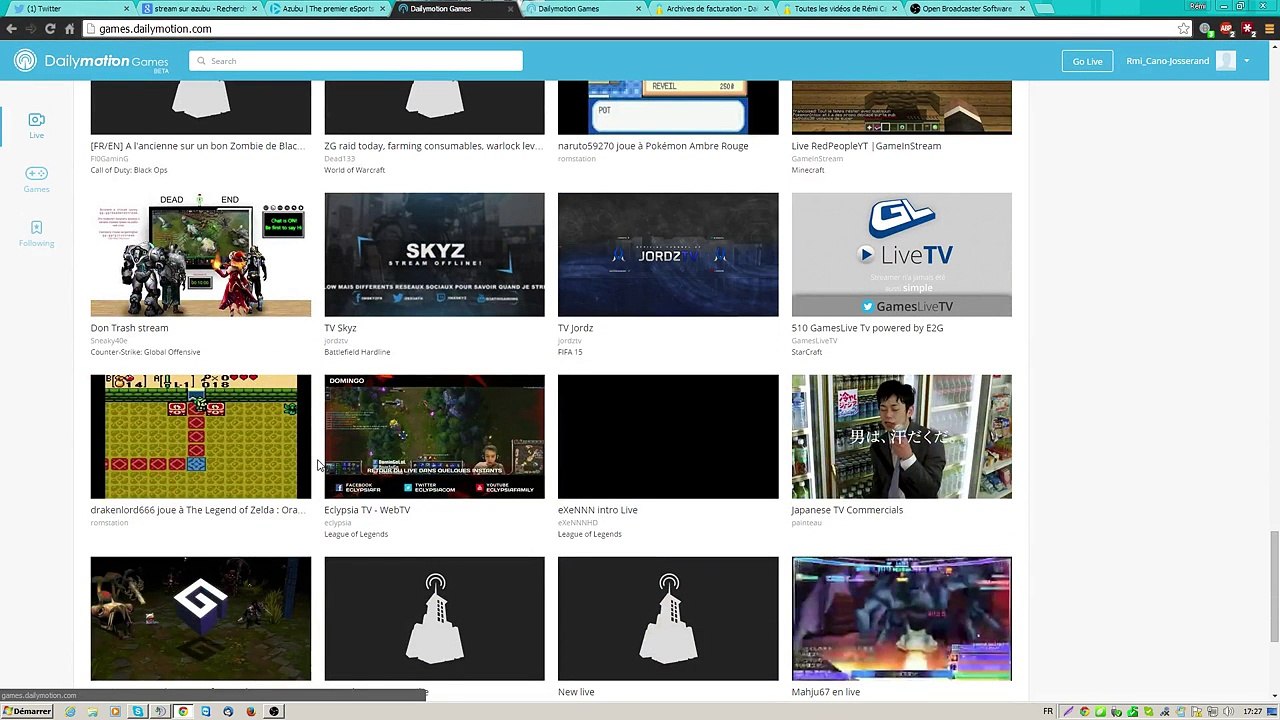Click the OBS taskbar icon
Screen dimensions: 1280x720
[274, 711]
